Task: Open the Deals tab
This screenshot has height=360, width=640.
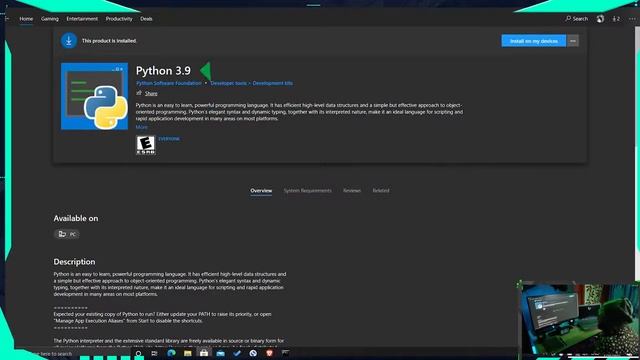Action: [x=146, y=19]
